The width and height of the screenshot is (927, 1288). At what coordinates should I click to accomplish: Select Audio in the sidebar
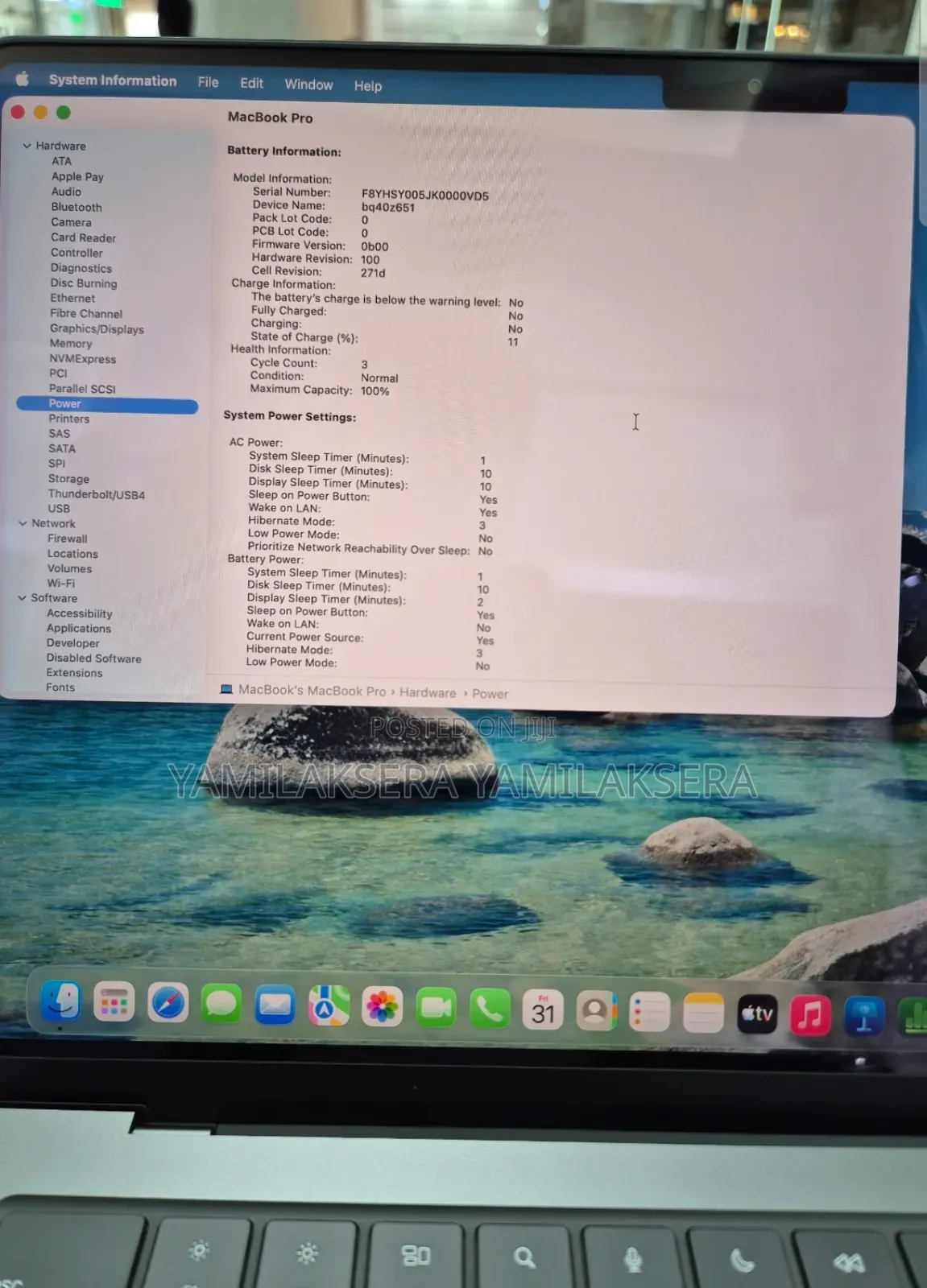pyautogui.click(x=66, y=192)
